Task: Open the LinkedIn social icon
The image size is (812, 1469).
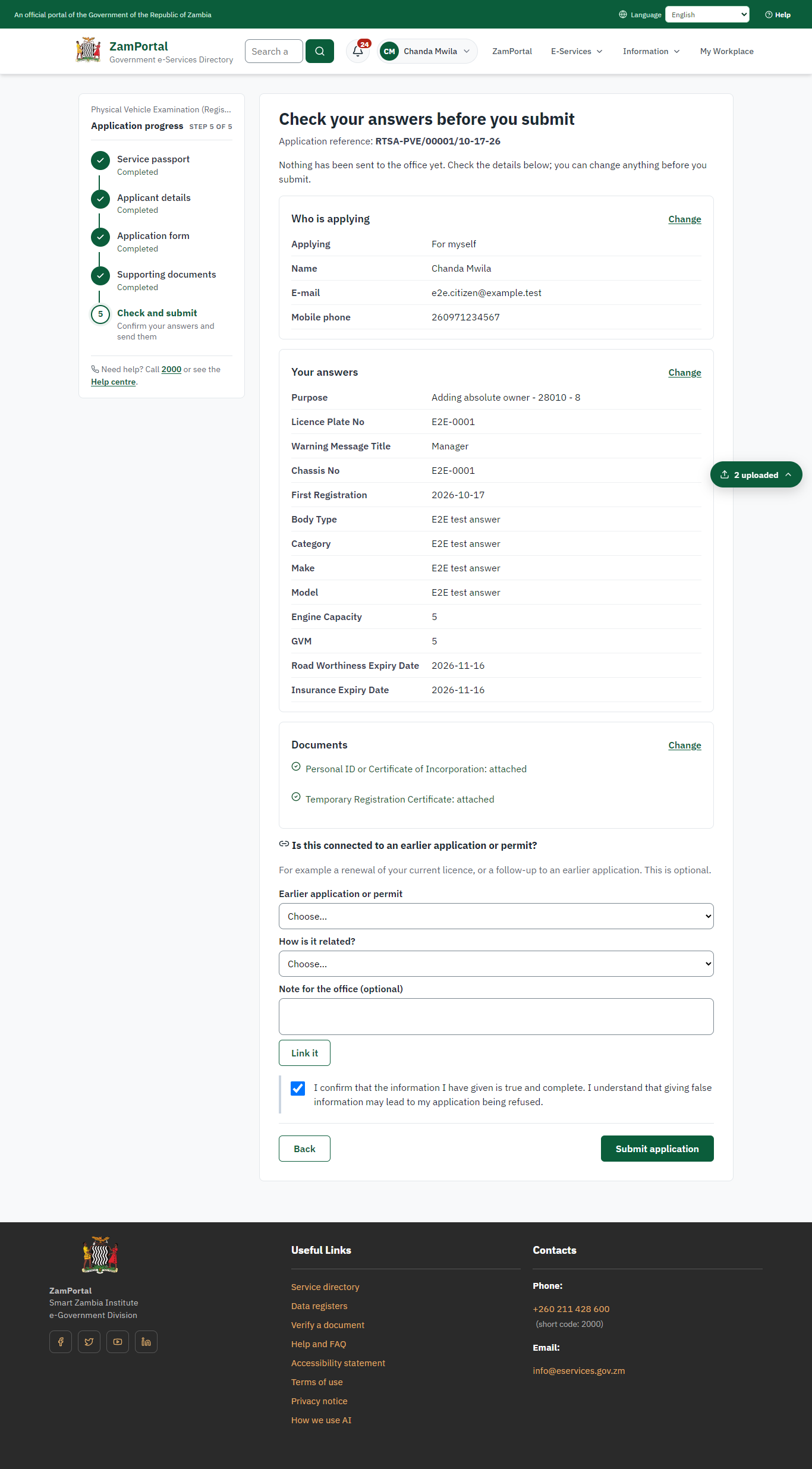Action: click(x=146, y=1342)
